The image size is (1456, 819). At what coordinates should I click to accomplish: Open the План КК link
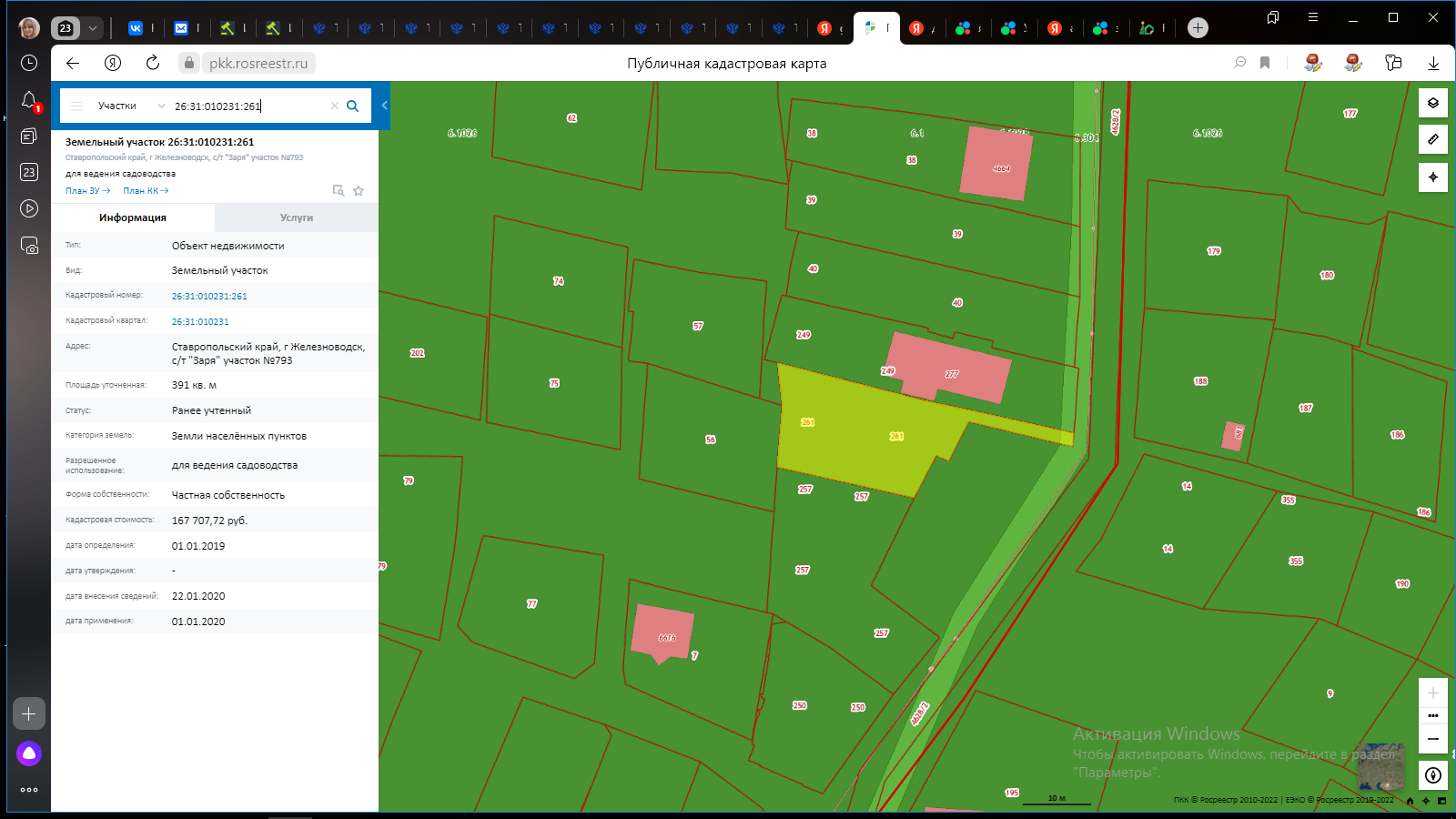(x=146, y=191)
